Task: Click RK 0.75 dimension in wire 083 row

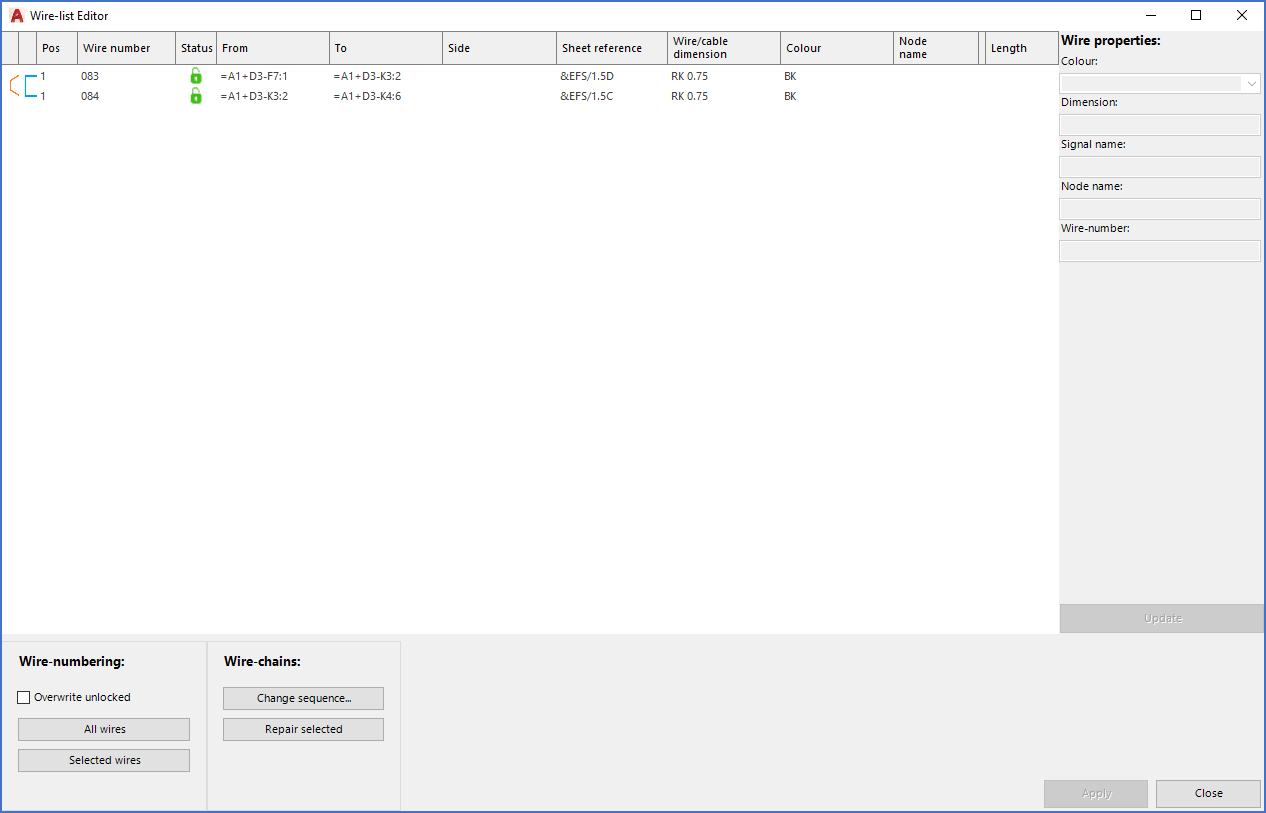Action: click(x=689, y=76)
